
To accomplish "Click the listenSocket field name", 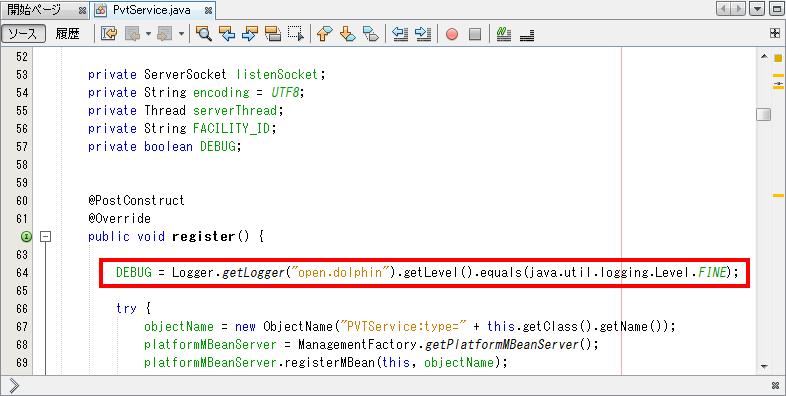I will [277, 75].
